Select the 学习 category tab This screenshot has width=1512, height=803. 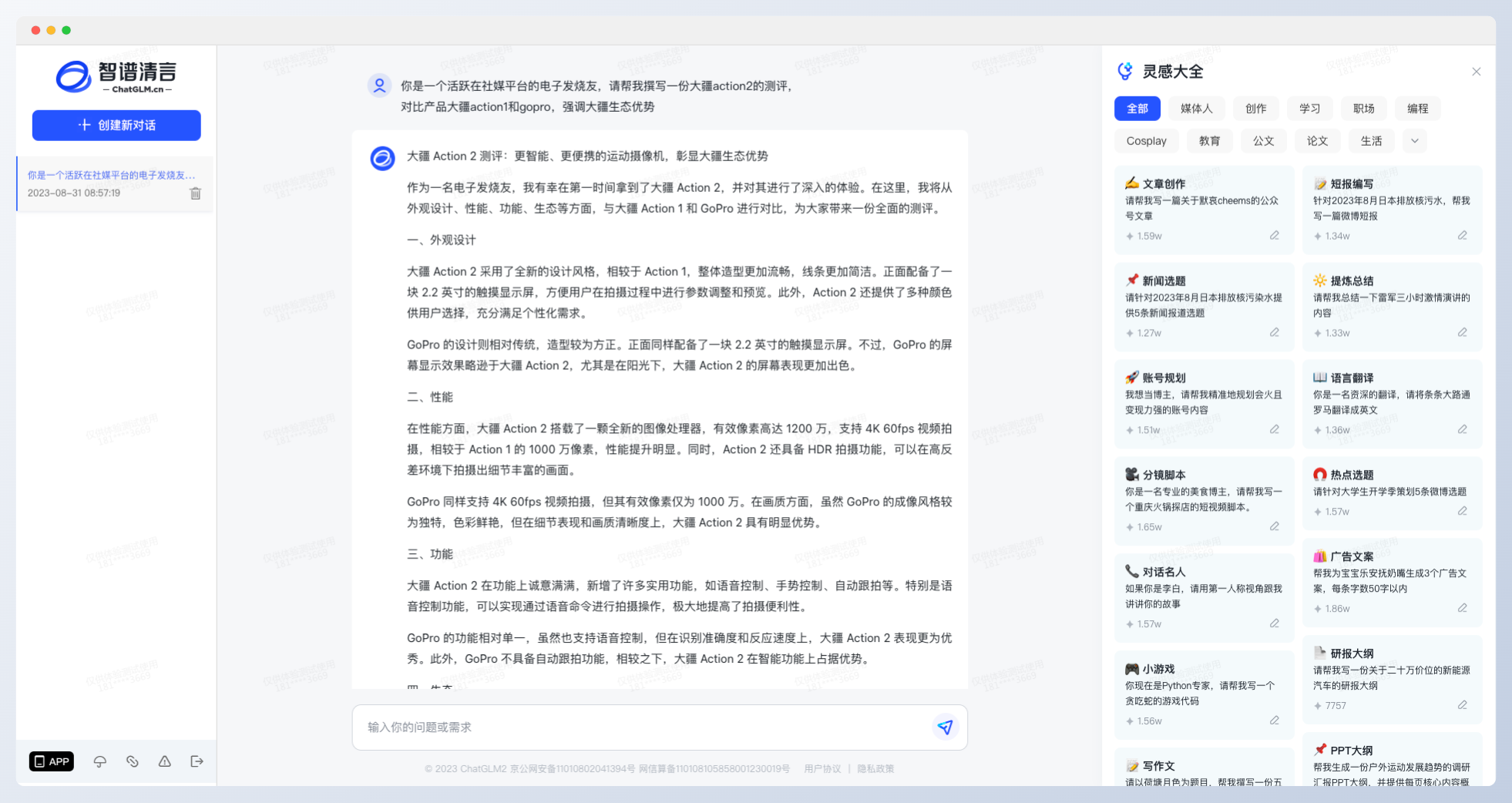tap(1310, 109)
